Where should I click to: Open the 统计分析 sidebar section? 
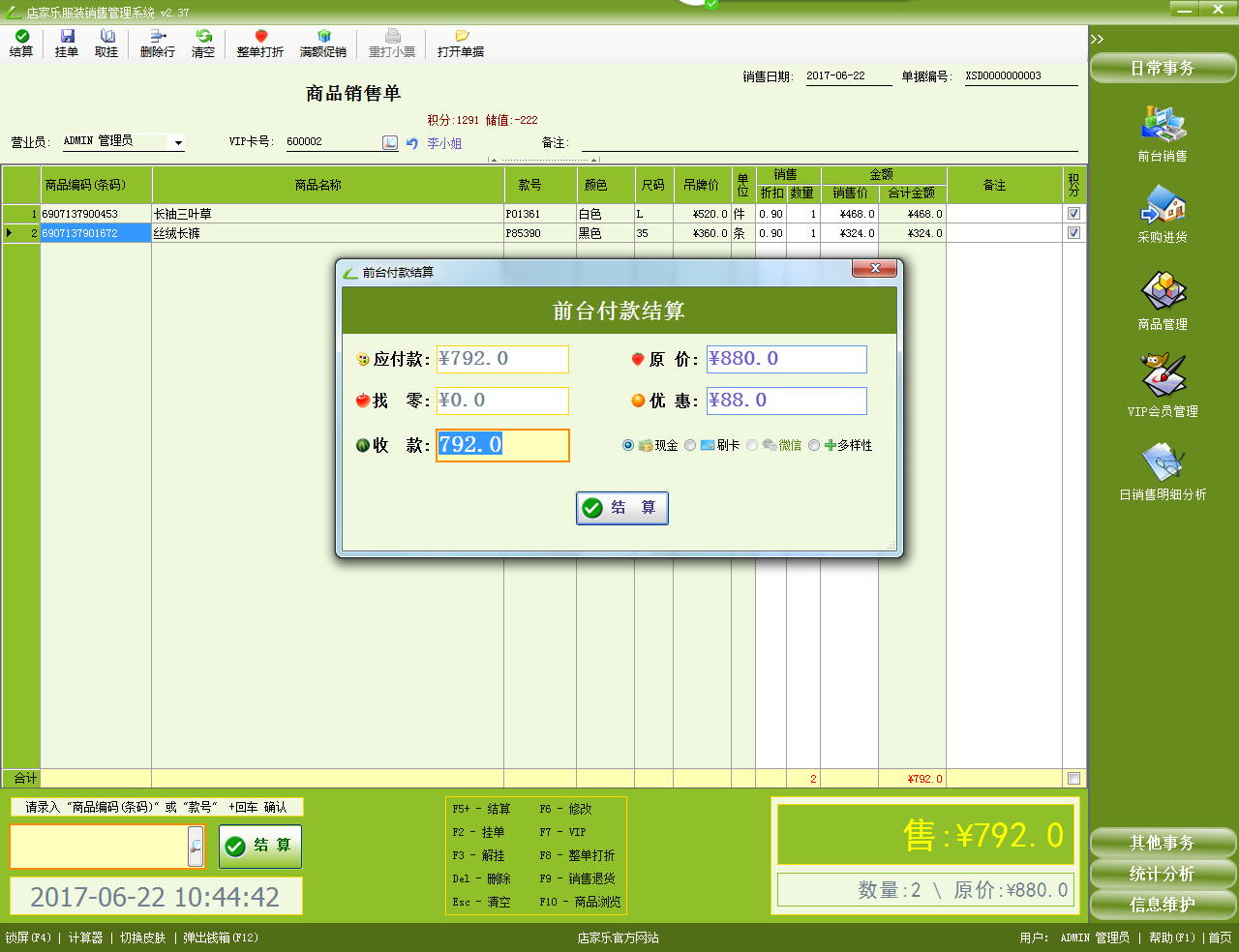click(1163, 874)
